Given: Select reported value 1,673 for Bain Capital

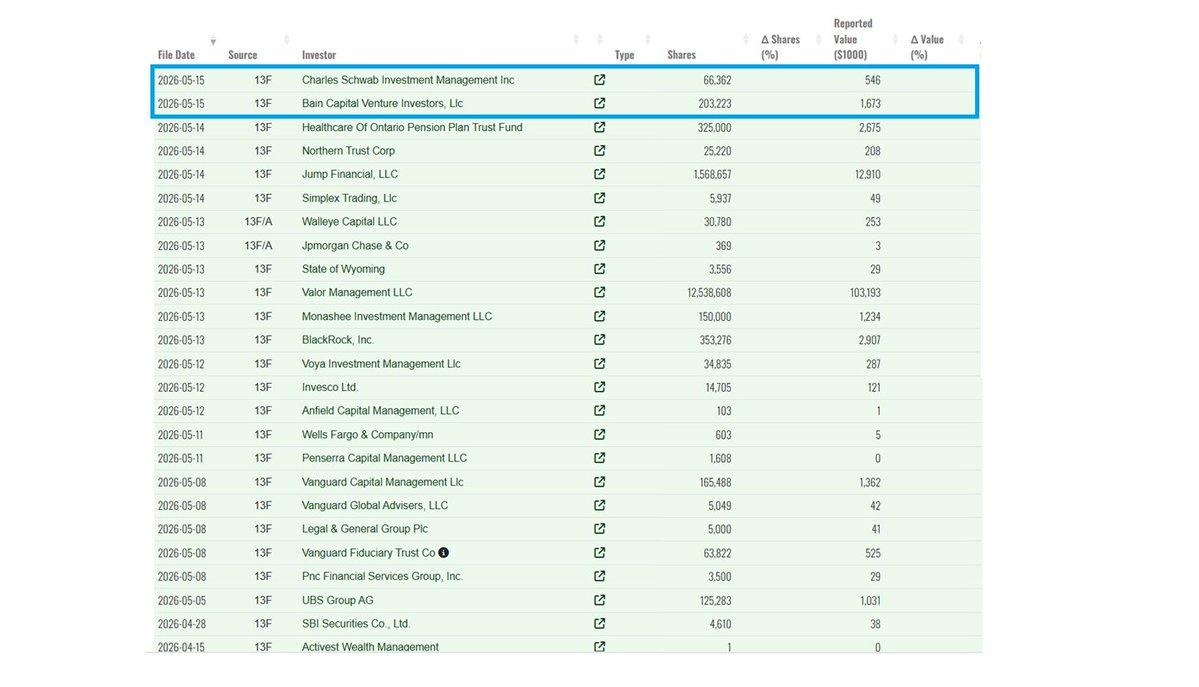Looking at the screenshot, I should (x=869, y=103).
